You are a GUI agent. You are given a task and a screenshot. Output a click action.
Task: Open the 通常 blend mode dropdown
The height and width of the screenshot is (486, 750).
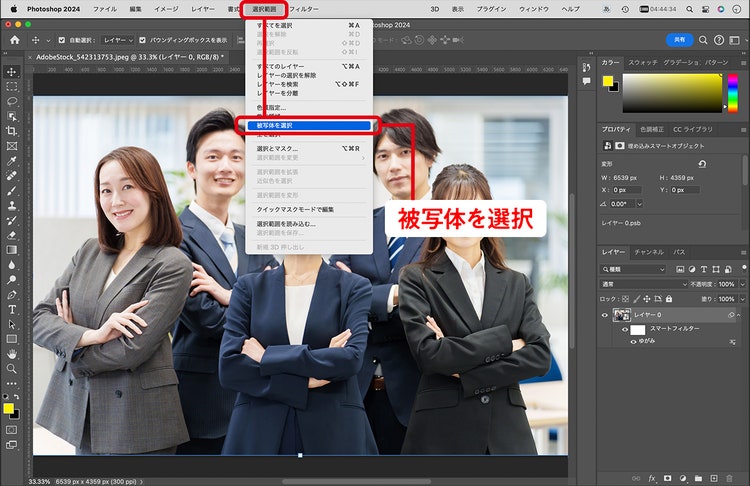[x=643, y=284]
